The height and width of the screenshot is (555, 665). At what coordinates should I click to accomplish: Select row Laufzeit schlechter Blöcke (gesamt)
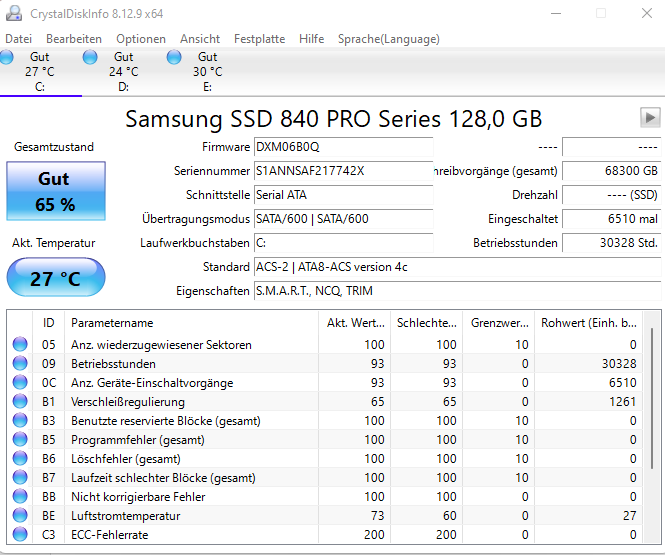325,478
